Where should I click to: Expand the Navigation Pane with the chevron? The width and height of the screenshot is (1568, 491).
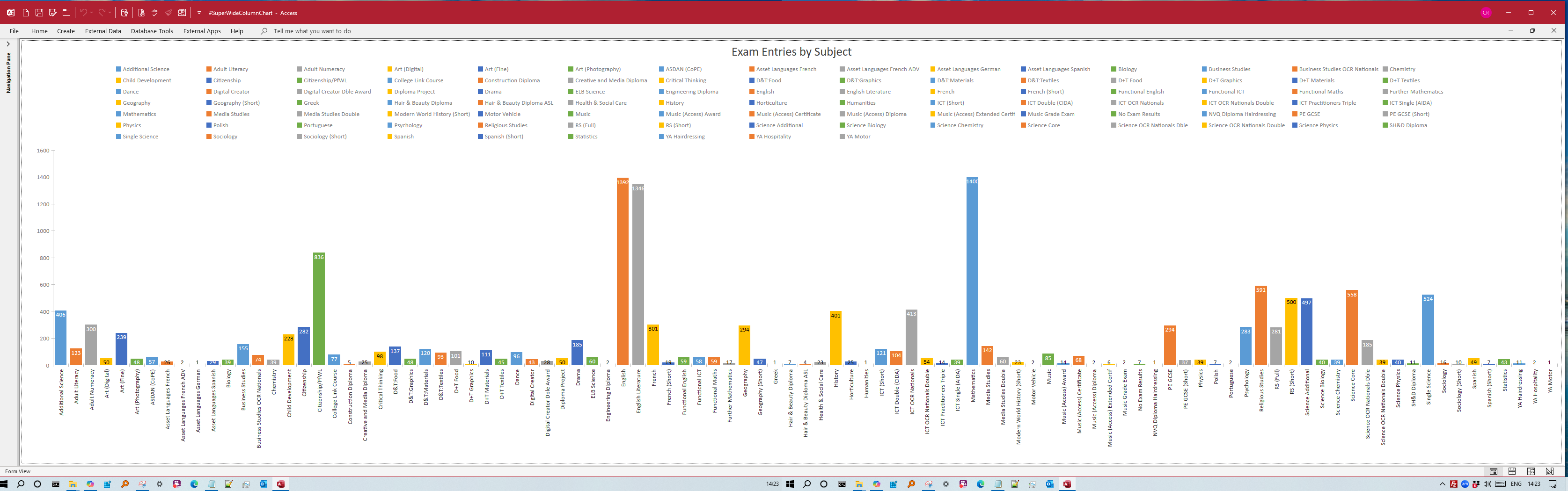tap(8, 44)
